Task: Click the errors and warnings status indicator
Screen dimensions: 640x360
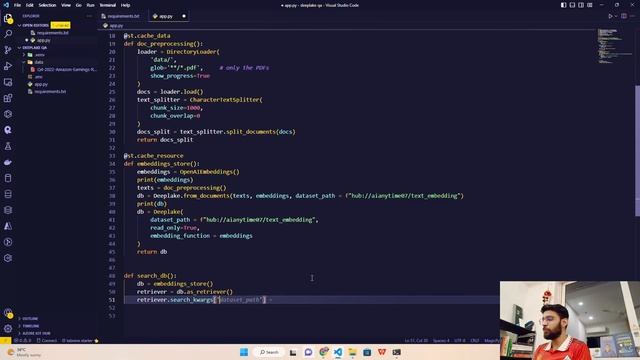Action: (x=23, y=340)
